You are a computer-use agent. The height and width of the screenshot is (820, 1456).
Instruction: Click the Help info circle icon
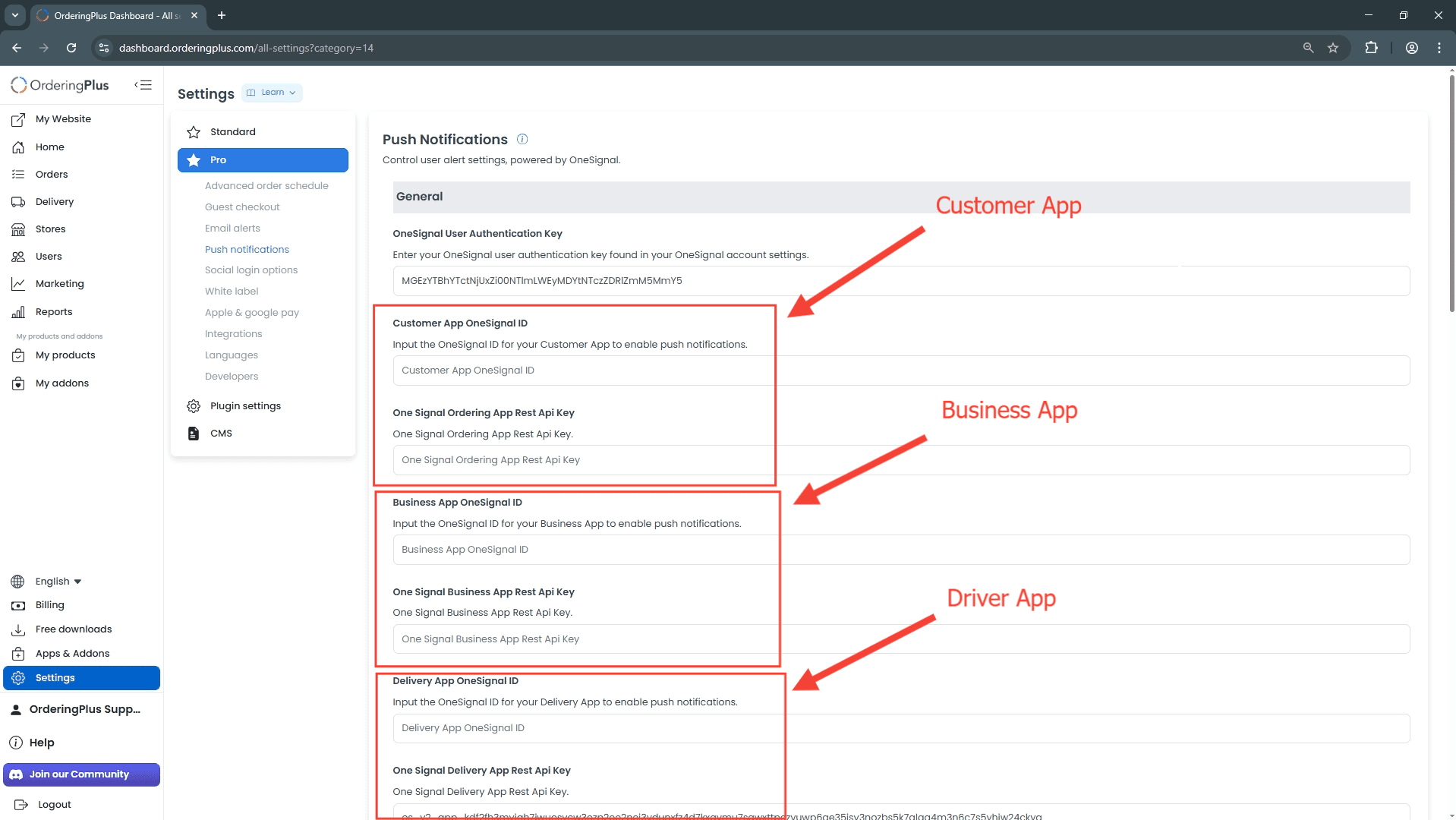16,743
